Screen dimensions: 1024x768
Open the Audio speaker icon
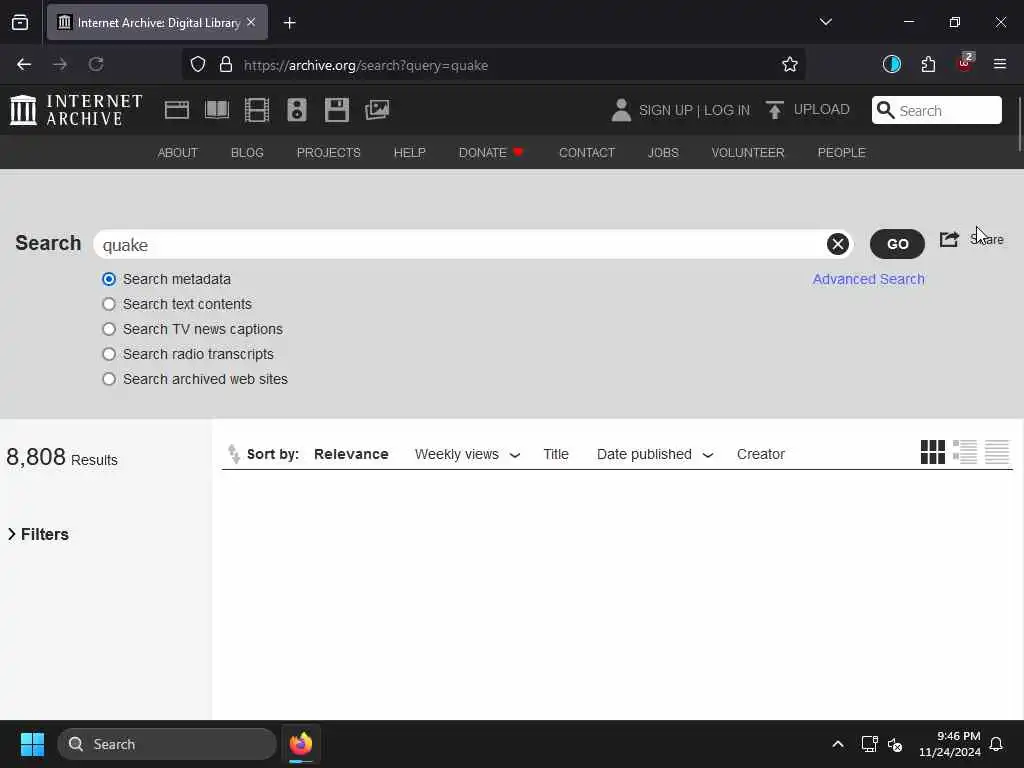pyautogui.click(x=296, y=110)
